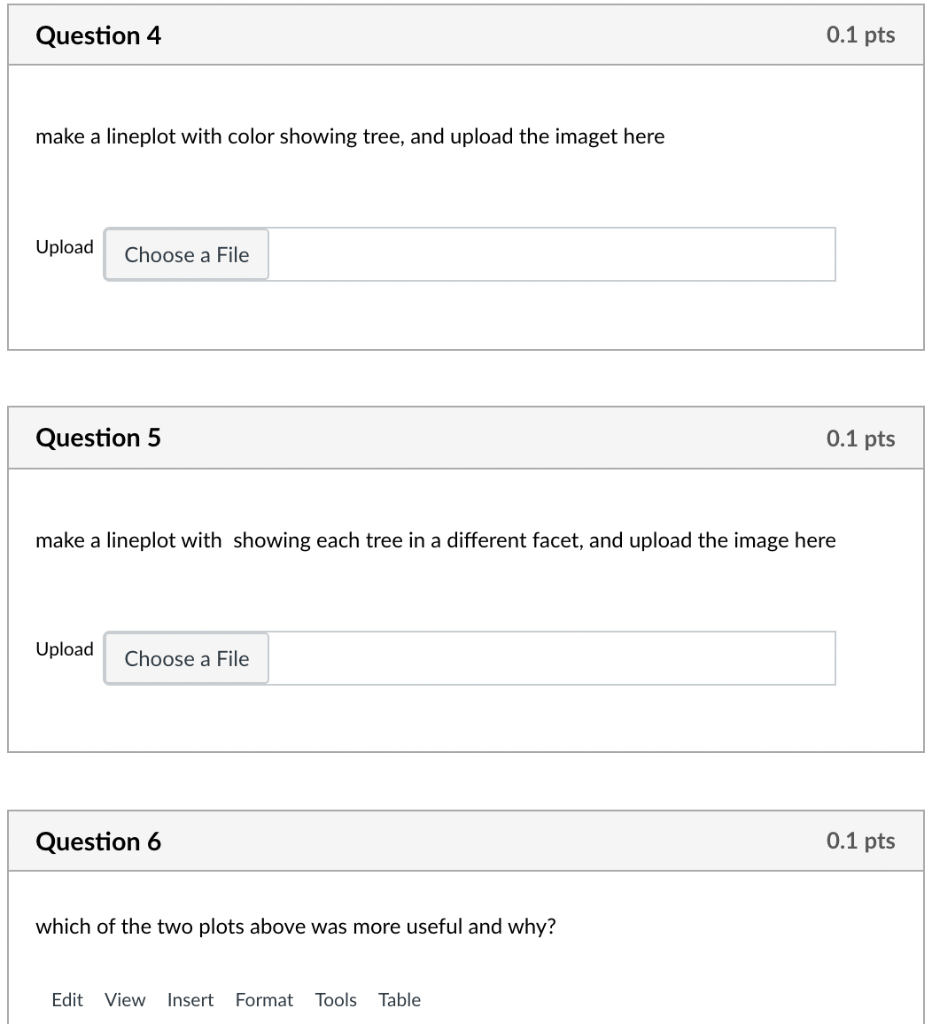Click Choose a File for Question 5
The height and width of the screenshot is (1024, 932).
(185, 658)
